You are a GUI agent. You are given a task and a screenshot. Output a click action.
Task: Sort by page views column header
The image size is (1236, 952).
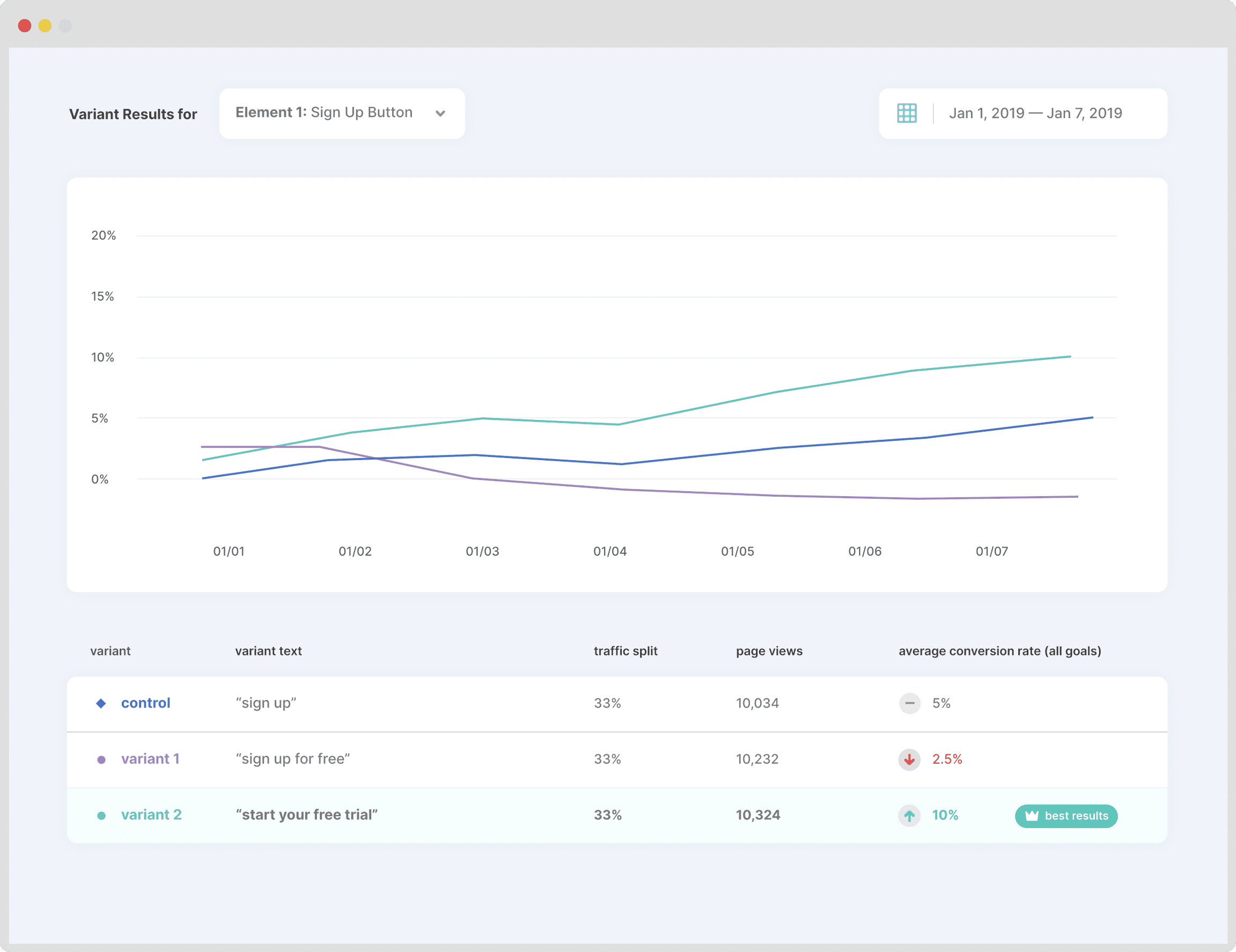point(769,651)
